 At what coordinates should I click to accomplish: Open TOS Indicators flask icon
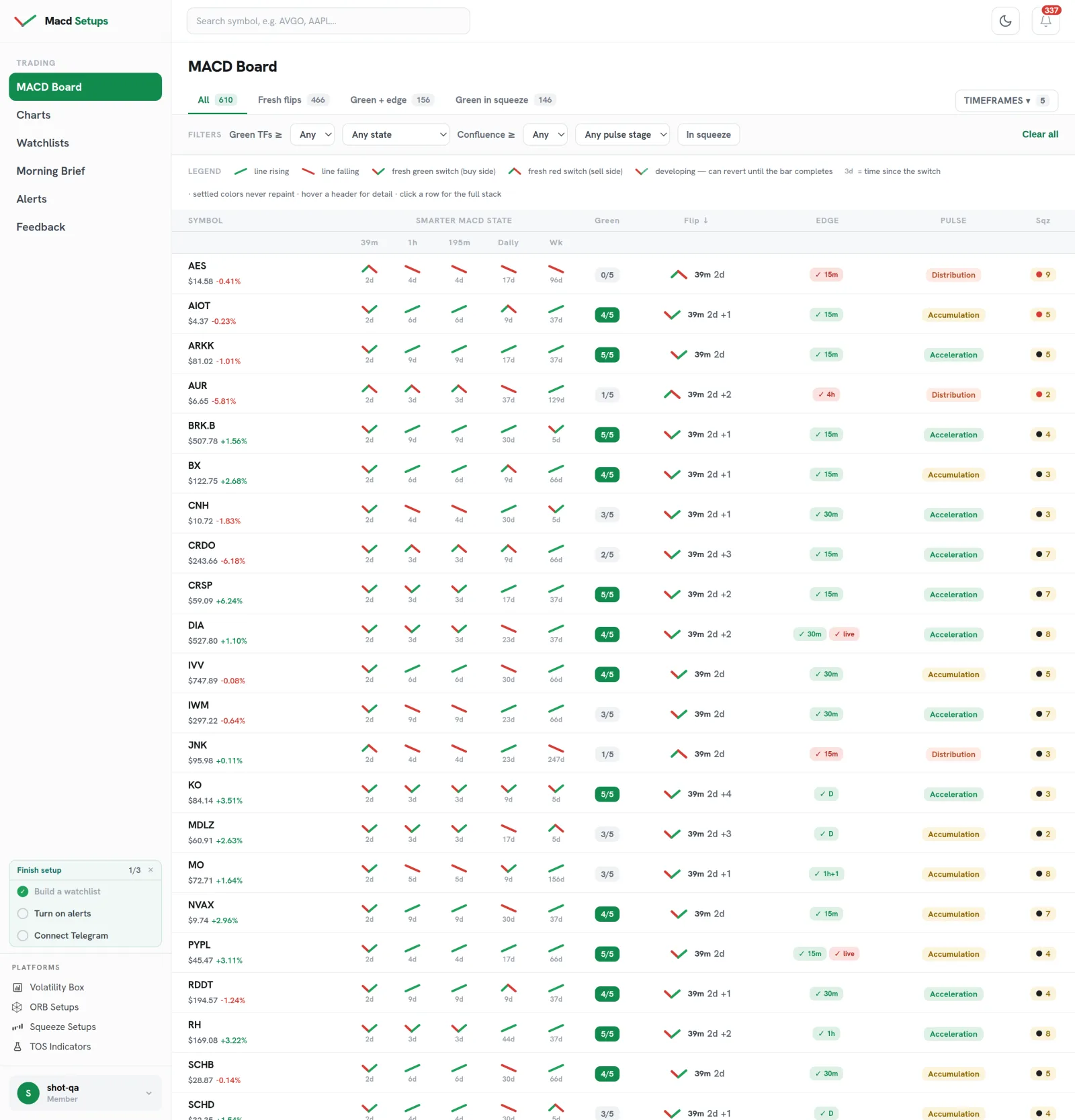[17, 1047]
